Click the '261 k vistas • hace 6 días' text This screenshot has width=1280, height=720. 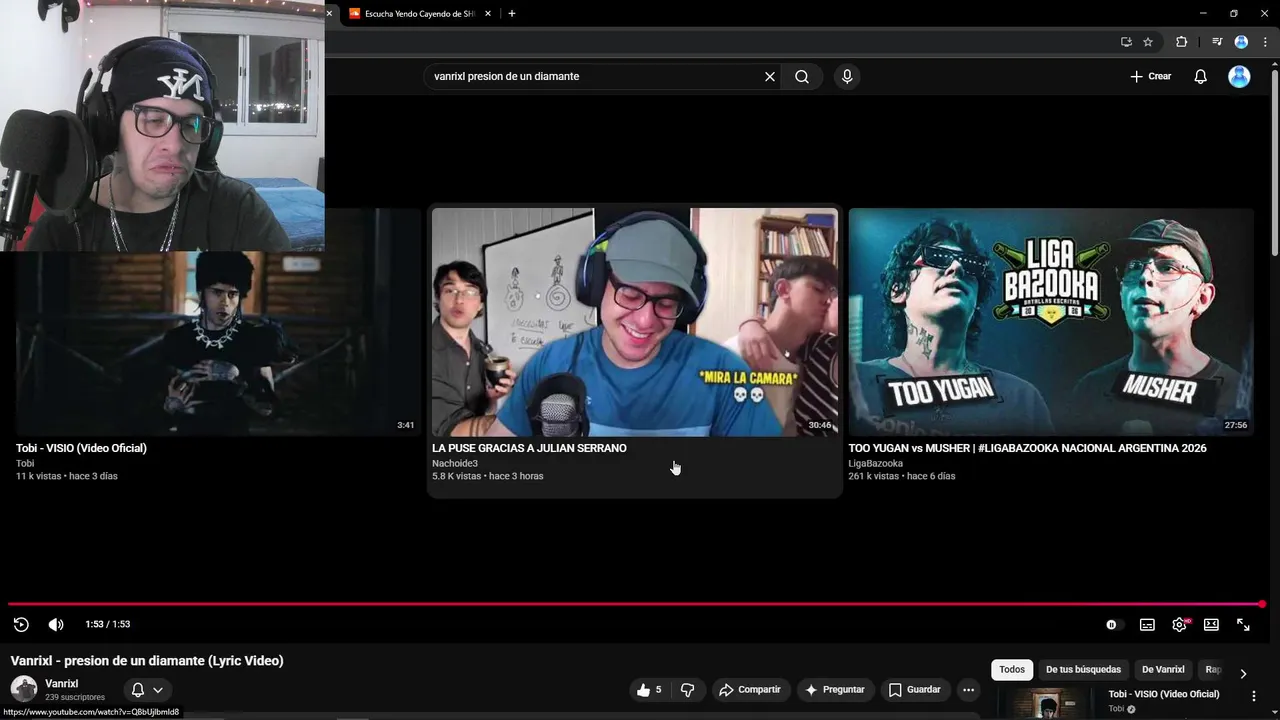tap(902, 476)
